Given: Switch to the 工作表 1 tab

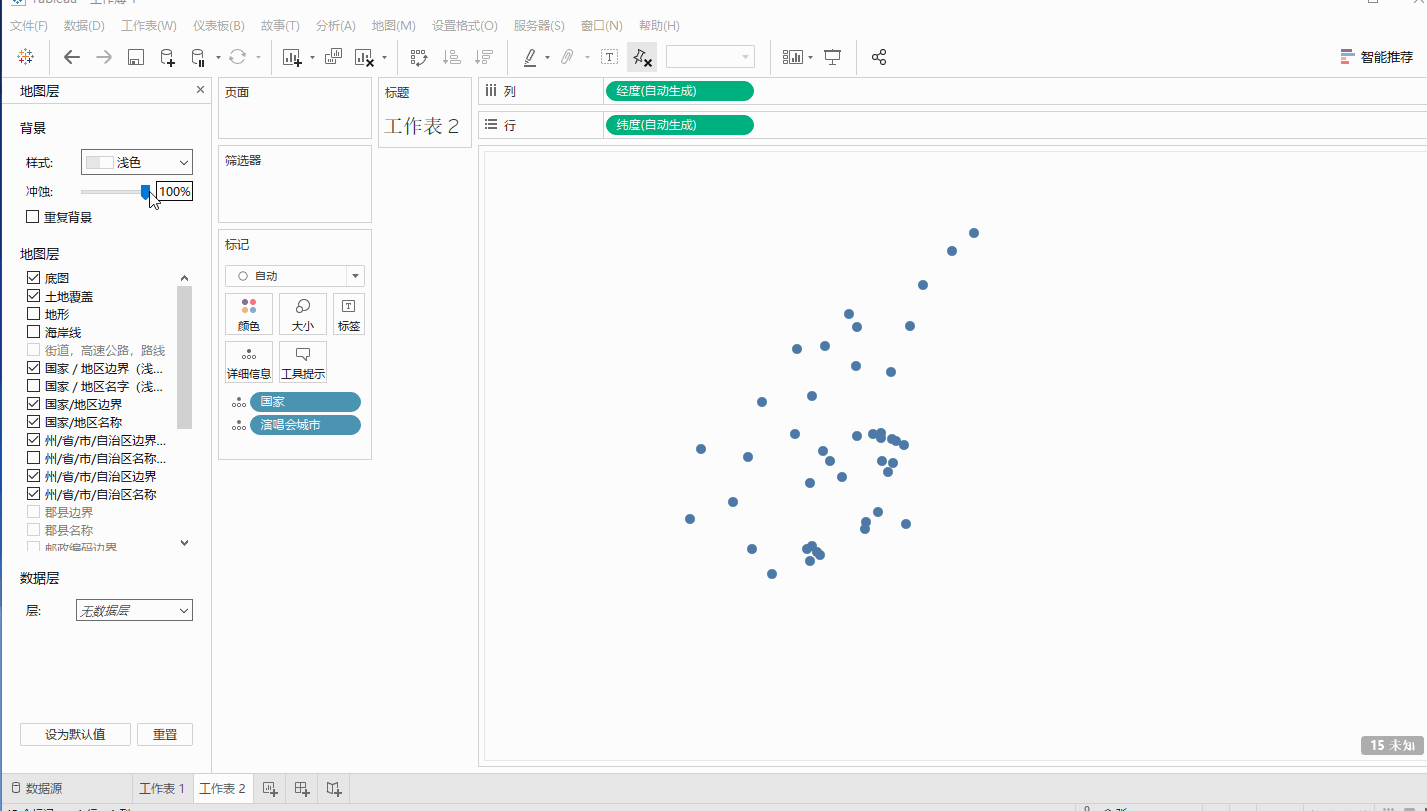Looking at the screenshot, I should click(162, 789).
